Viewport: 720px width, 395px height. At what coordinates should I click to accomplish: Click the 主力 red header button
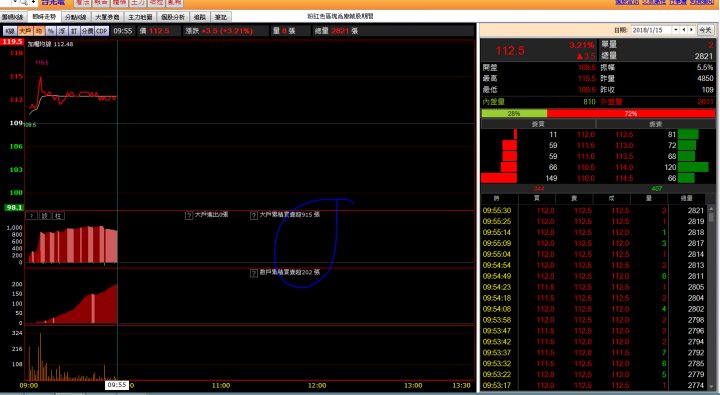tap(138, 3)
